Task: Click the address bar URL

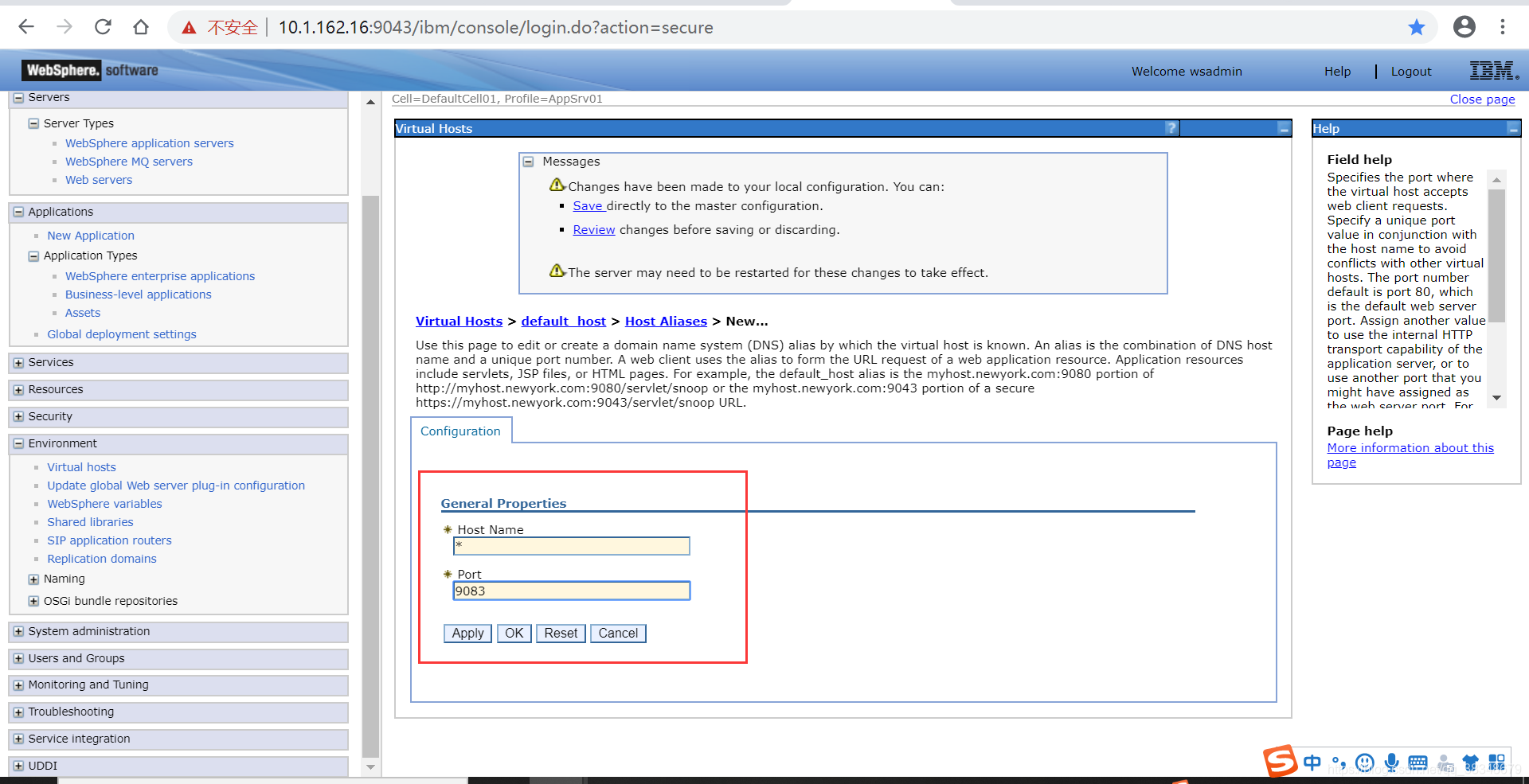Action: 495,28
